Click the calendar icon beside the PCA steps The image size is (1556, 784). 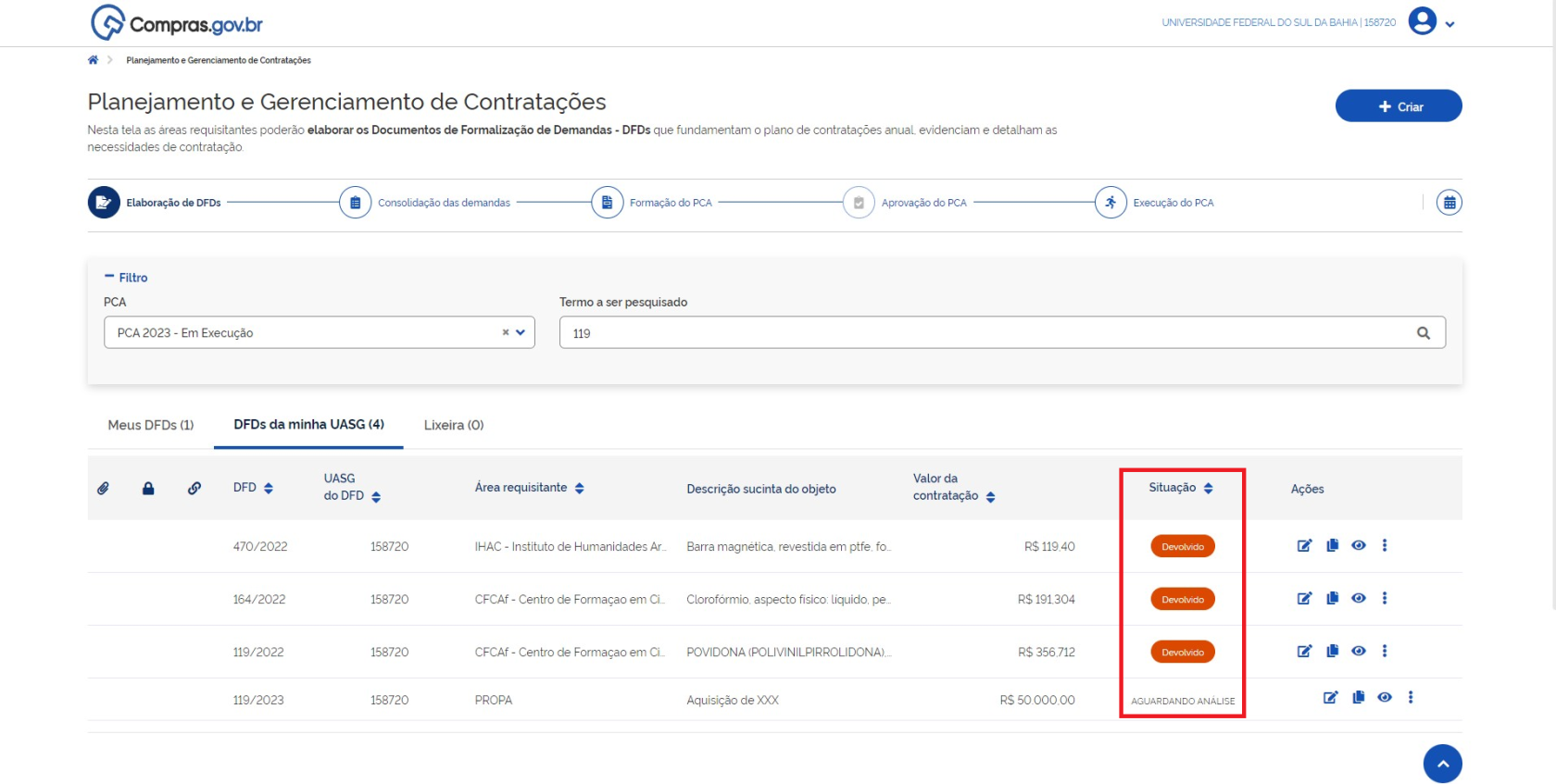1449,203
